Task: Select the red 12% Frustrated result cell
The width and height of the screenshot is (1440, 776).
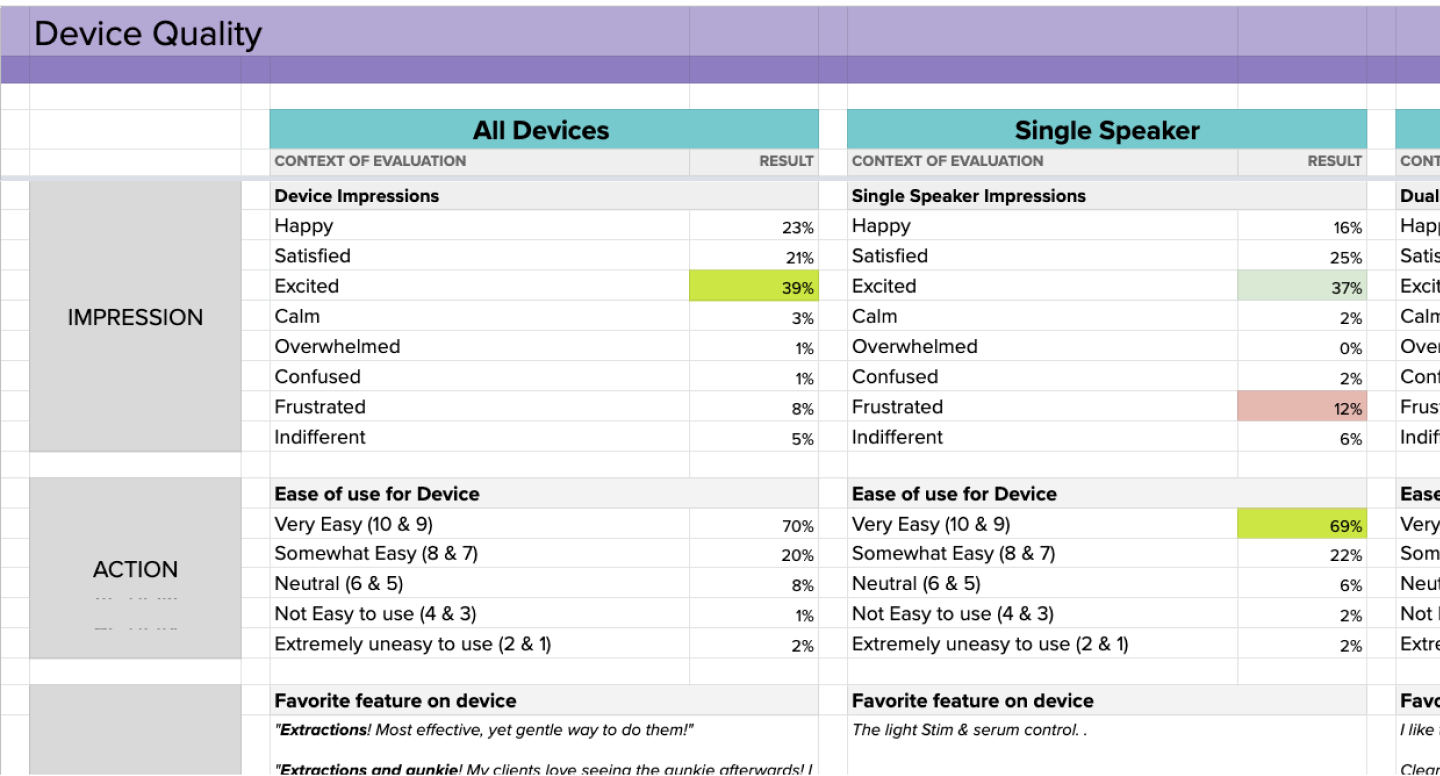Action: pyautogui.click(x=1301, y=408)
